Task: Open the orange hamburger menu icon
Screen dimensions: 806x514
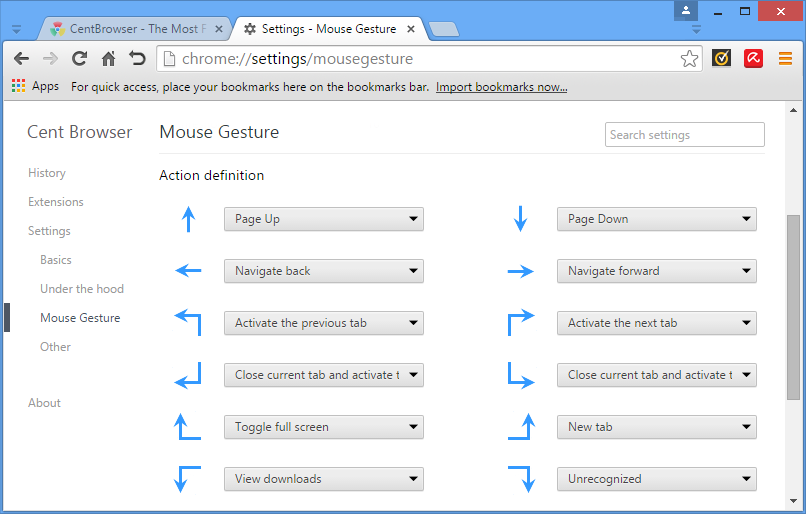Action: pos(785,59)
